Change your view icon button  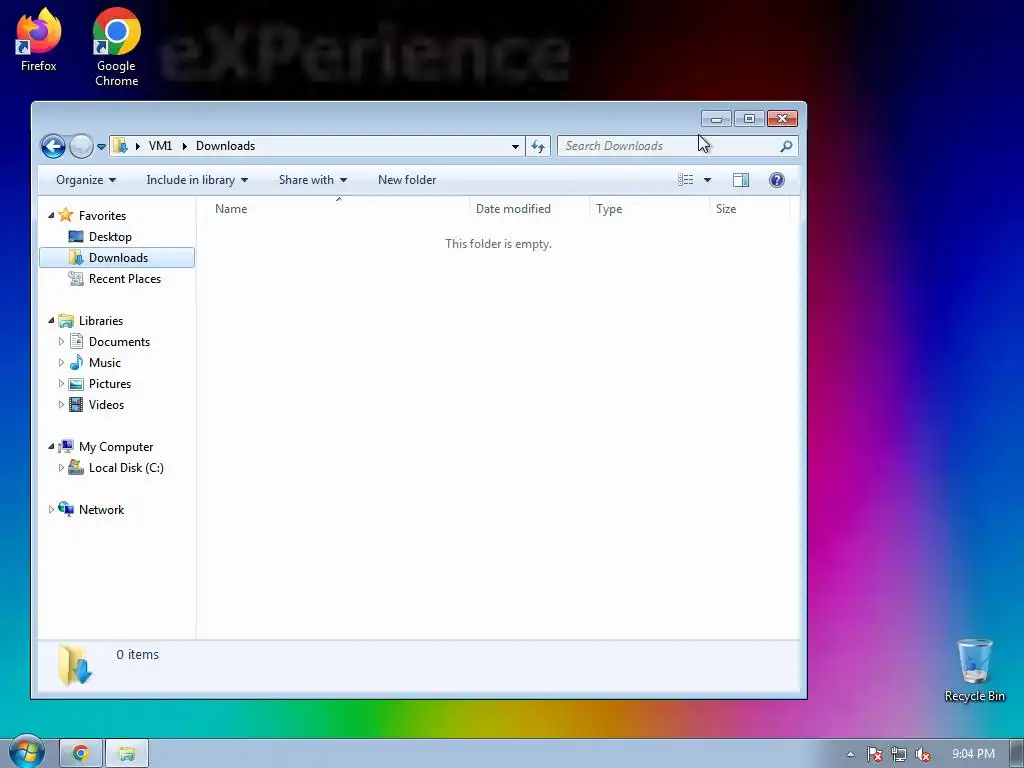point(686,180)
